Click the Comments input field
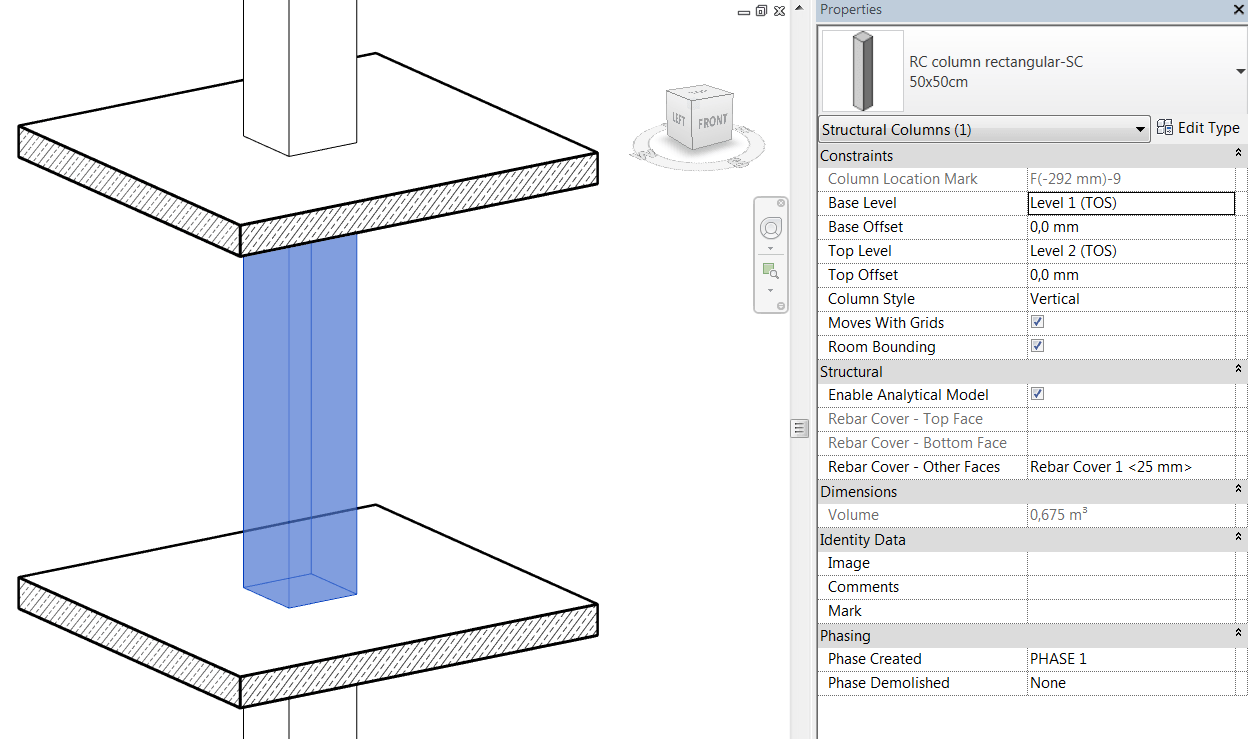Viewport: 1248px width, 739px height. [x=1130, y=586]
